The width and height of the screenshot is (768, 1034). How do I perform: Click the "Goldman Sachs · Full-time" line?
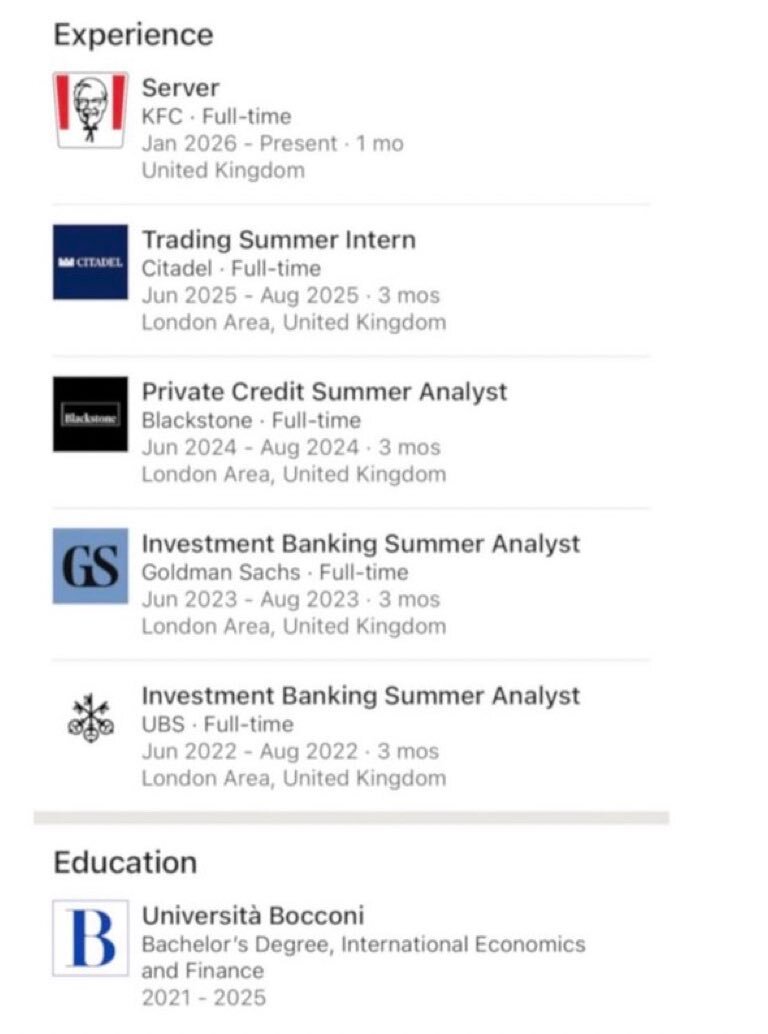coord(275,572)
